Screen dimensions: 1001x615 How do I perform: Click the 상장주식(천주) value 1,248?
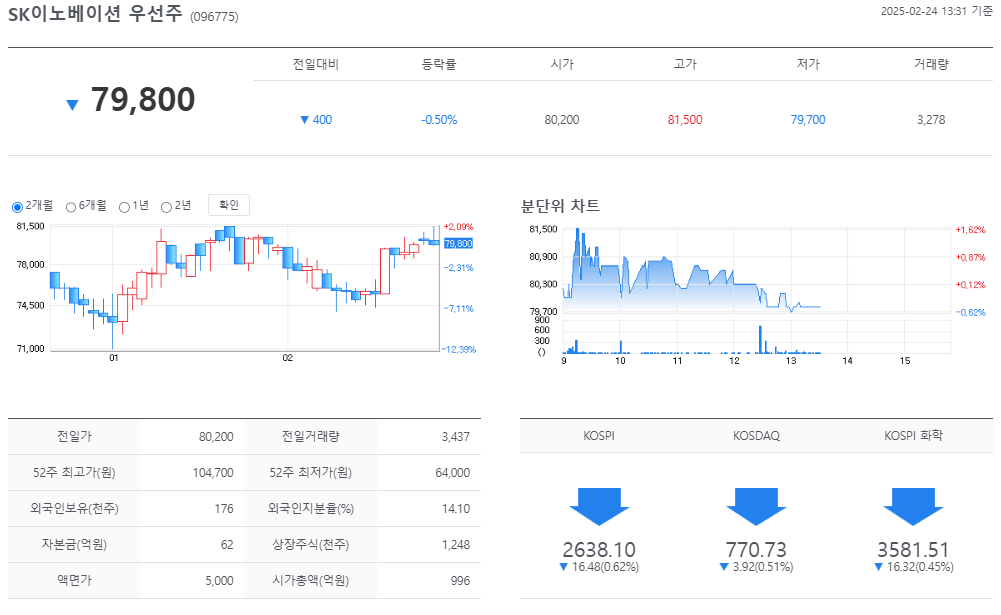(x=456, y=545)
